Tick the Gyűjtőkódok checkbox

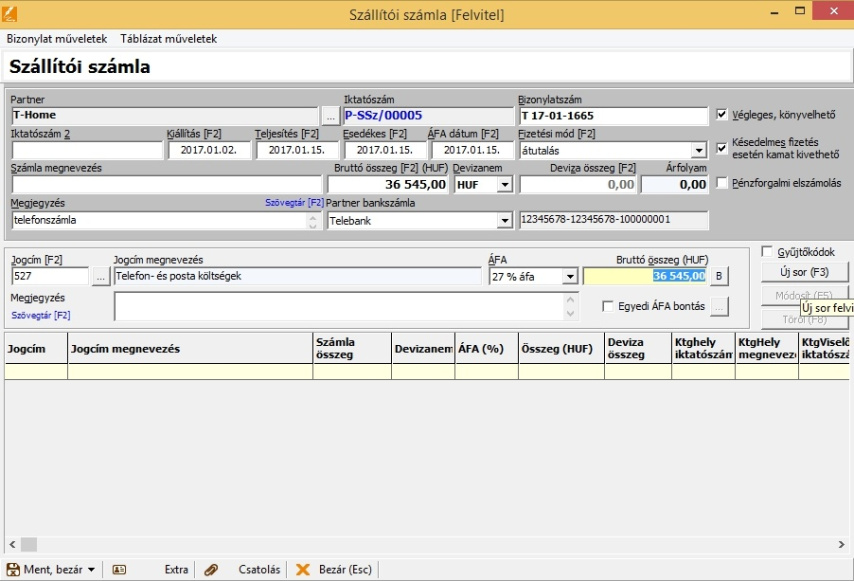767,252
